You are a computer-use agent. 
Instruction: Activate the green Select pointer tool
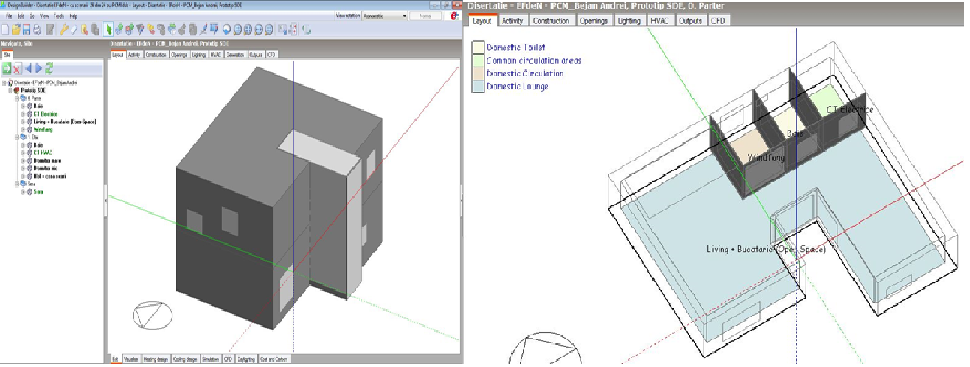pos(108,30)
